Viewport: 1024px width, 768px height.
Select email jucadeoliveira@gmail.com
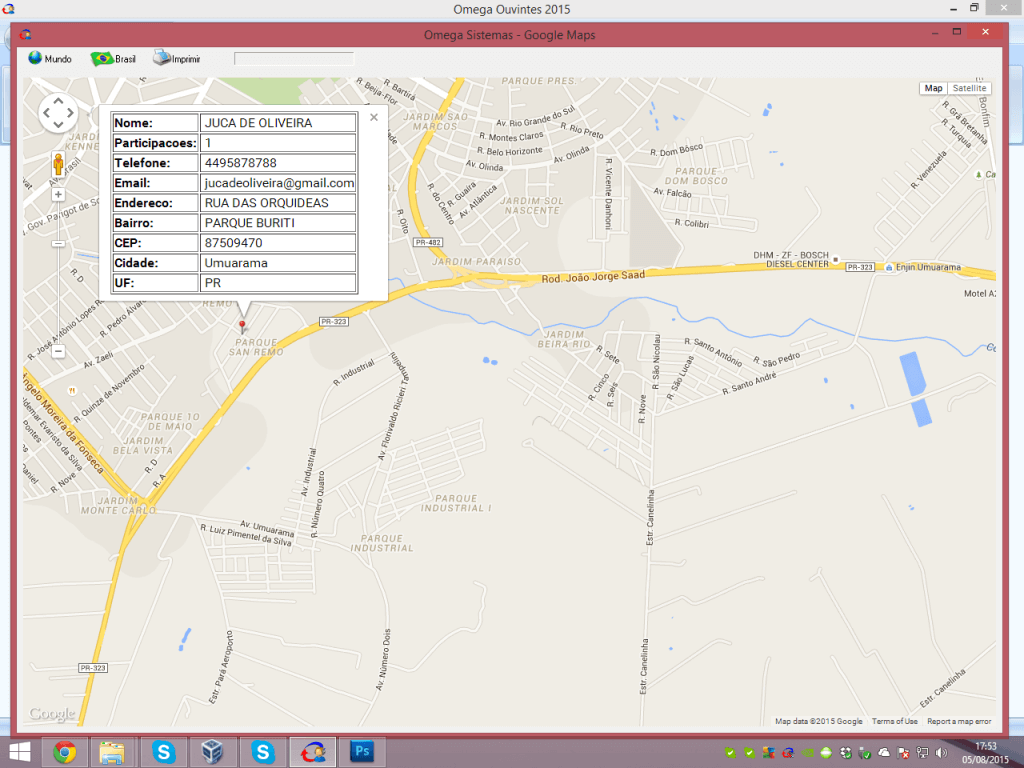point(280,183)
